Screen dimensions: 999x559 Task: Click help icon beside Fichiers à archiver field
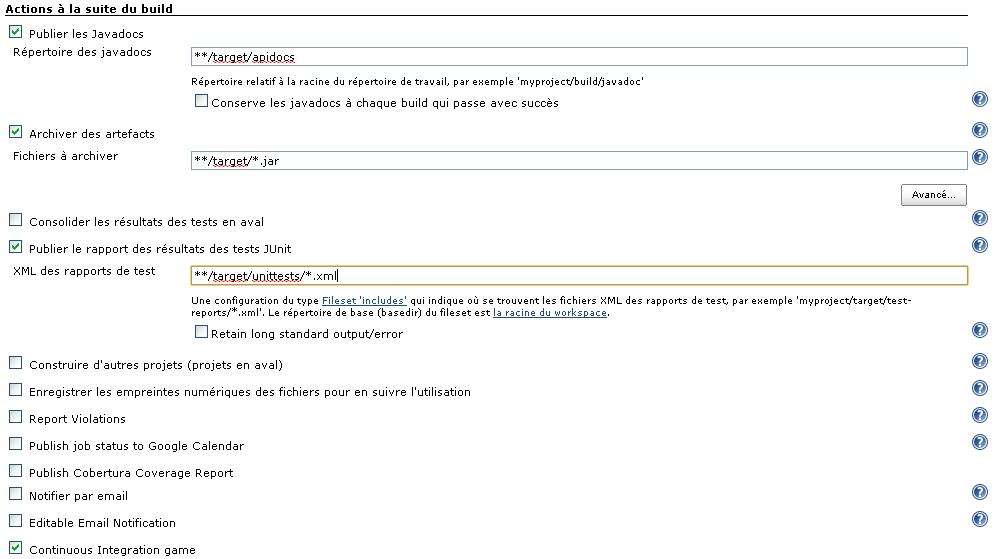(980, 158)
